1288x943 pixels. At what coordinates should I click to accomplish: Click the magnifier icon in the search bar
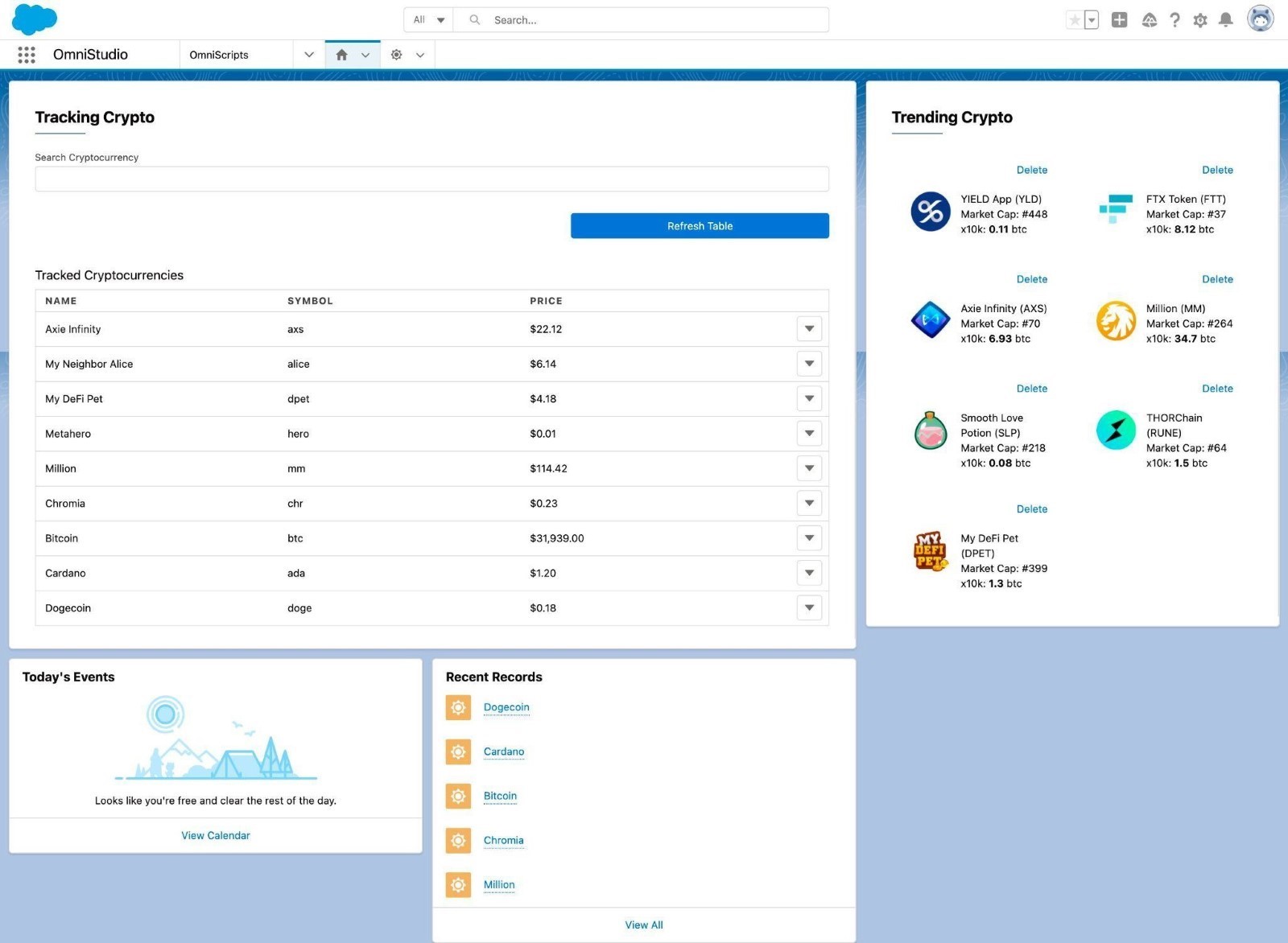coord(475,19)
